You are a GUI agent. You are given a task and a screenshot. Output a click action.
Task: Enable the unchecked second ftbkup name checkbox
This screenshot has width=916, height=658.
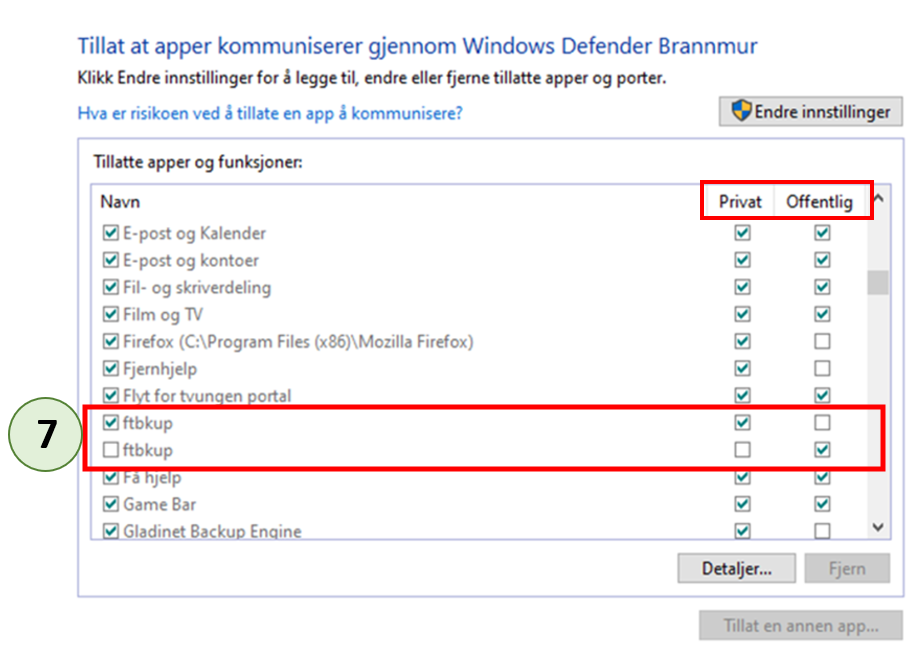pyautogui.click(x=111, y=451)
